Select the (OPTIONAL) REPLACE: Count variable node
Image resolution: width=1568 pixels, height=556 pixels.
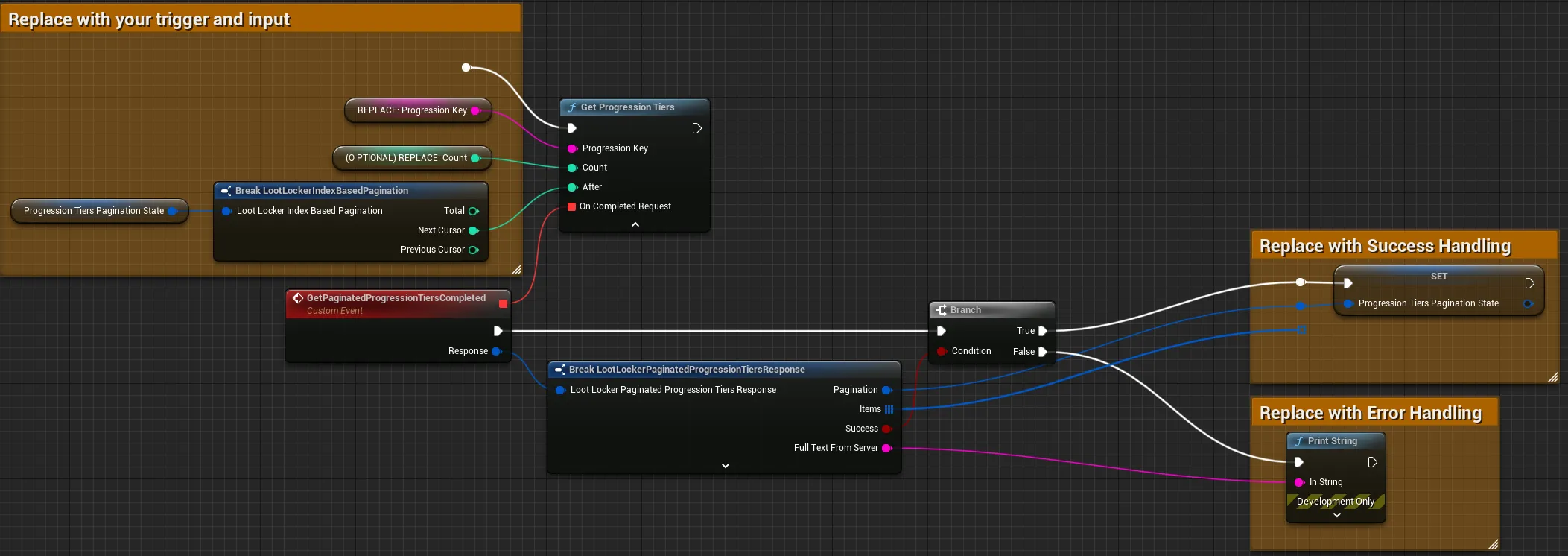coord(412,158)
